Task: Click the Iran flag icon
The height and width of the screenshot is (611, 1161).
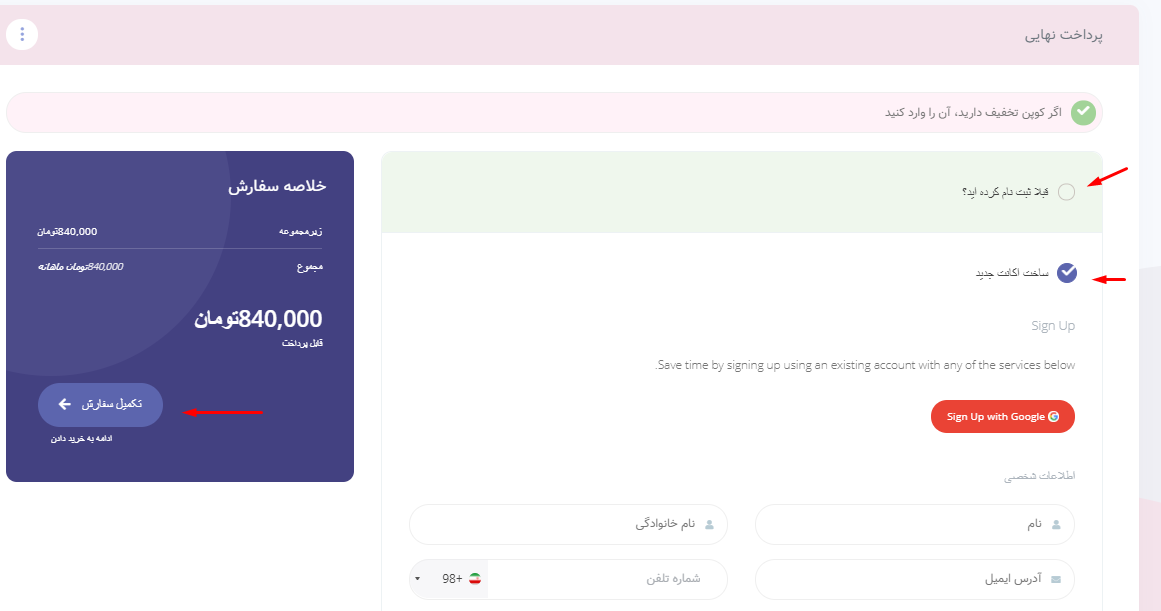Action: pyautogui.click(x=475, y=578)
